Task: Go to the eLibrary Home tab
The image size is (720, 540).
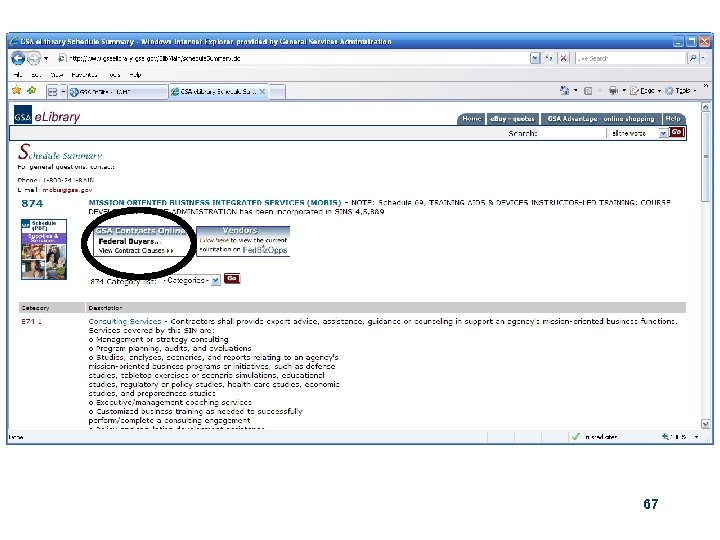Action: [471, 118]
